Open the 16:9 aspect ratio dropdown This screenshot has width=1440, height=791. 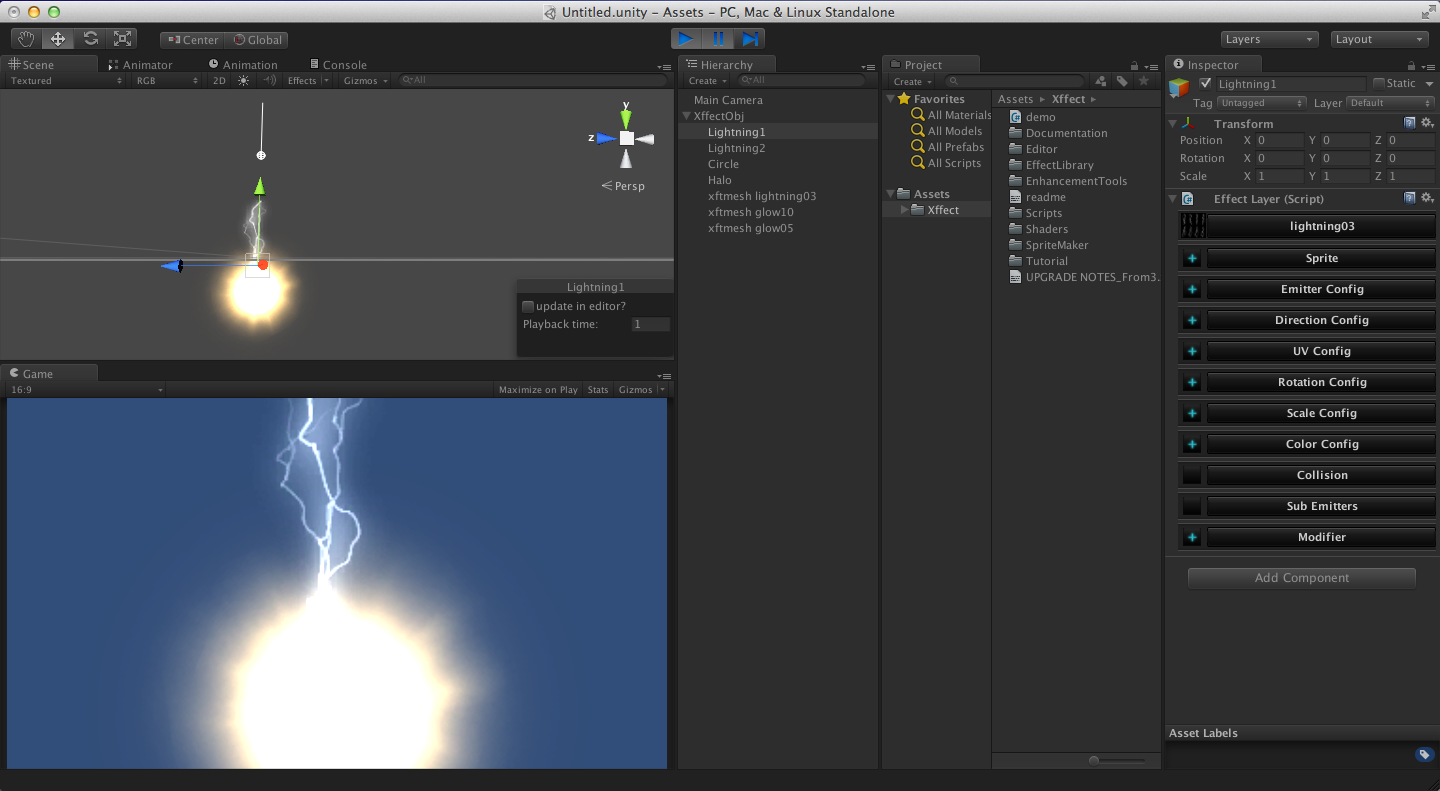(x=87, y=390)
